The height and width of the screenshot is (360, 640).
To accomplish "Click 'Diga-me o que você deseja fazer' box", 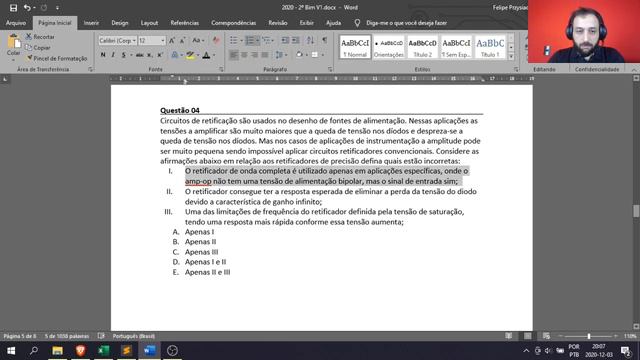I will pos(406,23).
